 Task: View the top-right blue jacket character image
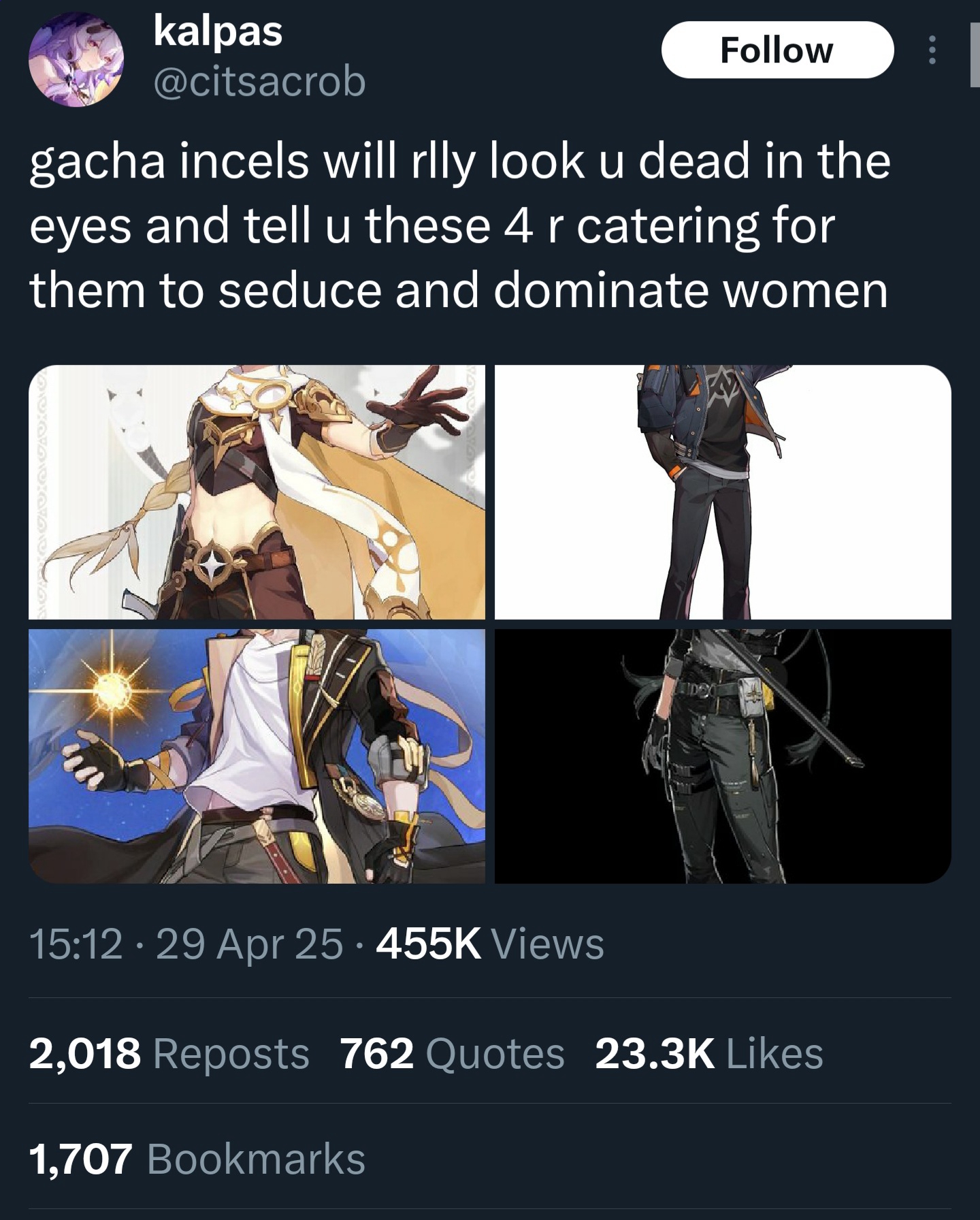[x=723, y=492]
